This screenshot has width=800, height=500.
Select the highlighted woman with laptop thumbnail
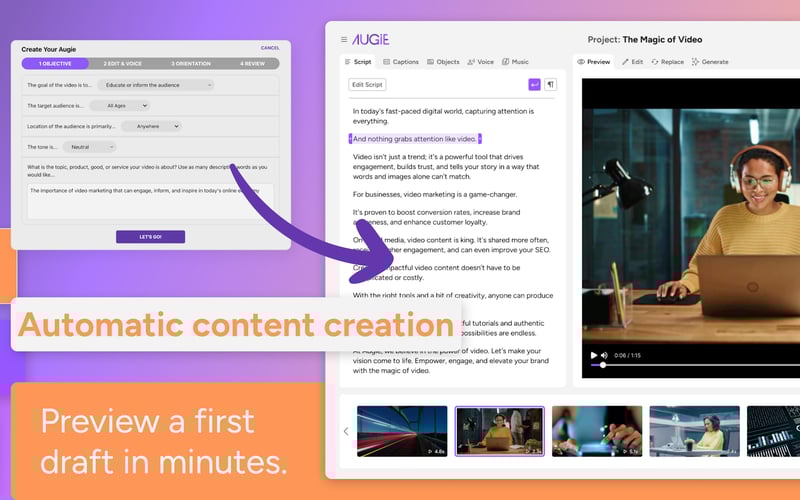[x=499, y=431]
